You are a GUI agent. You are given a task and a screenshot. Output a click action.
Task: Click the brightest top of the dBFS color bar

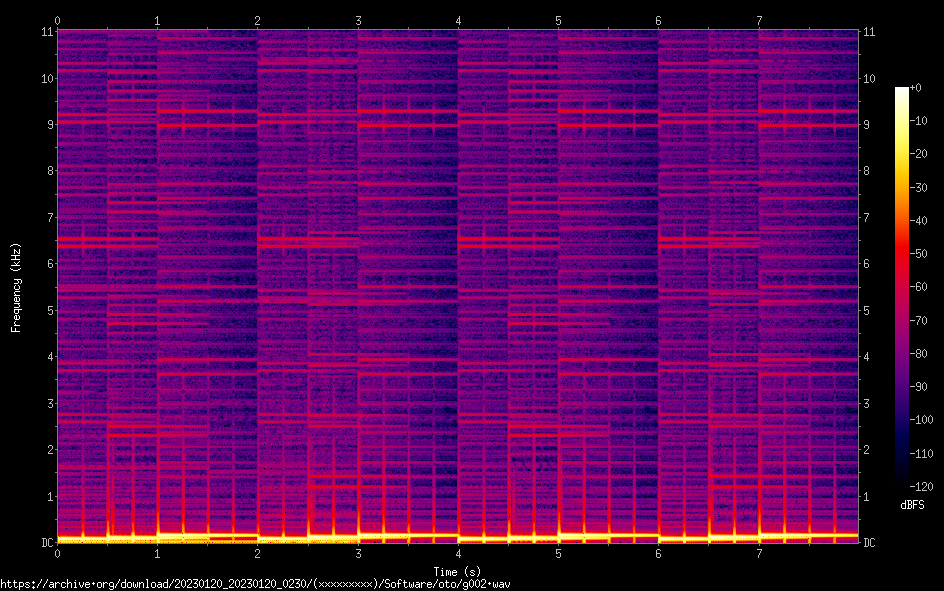click(x=902, y=91)
